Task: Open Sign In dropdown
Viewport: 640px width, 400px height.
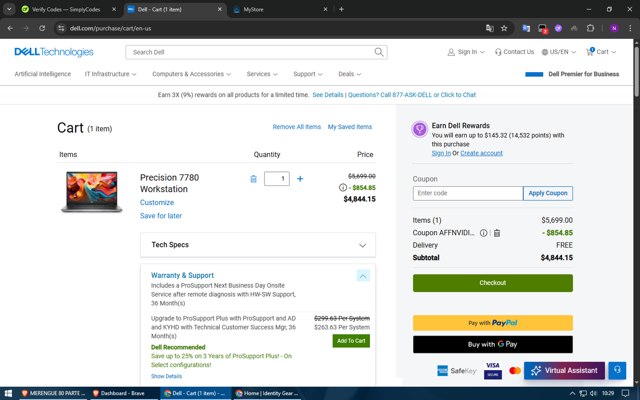Action: coord(466,52)
